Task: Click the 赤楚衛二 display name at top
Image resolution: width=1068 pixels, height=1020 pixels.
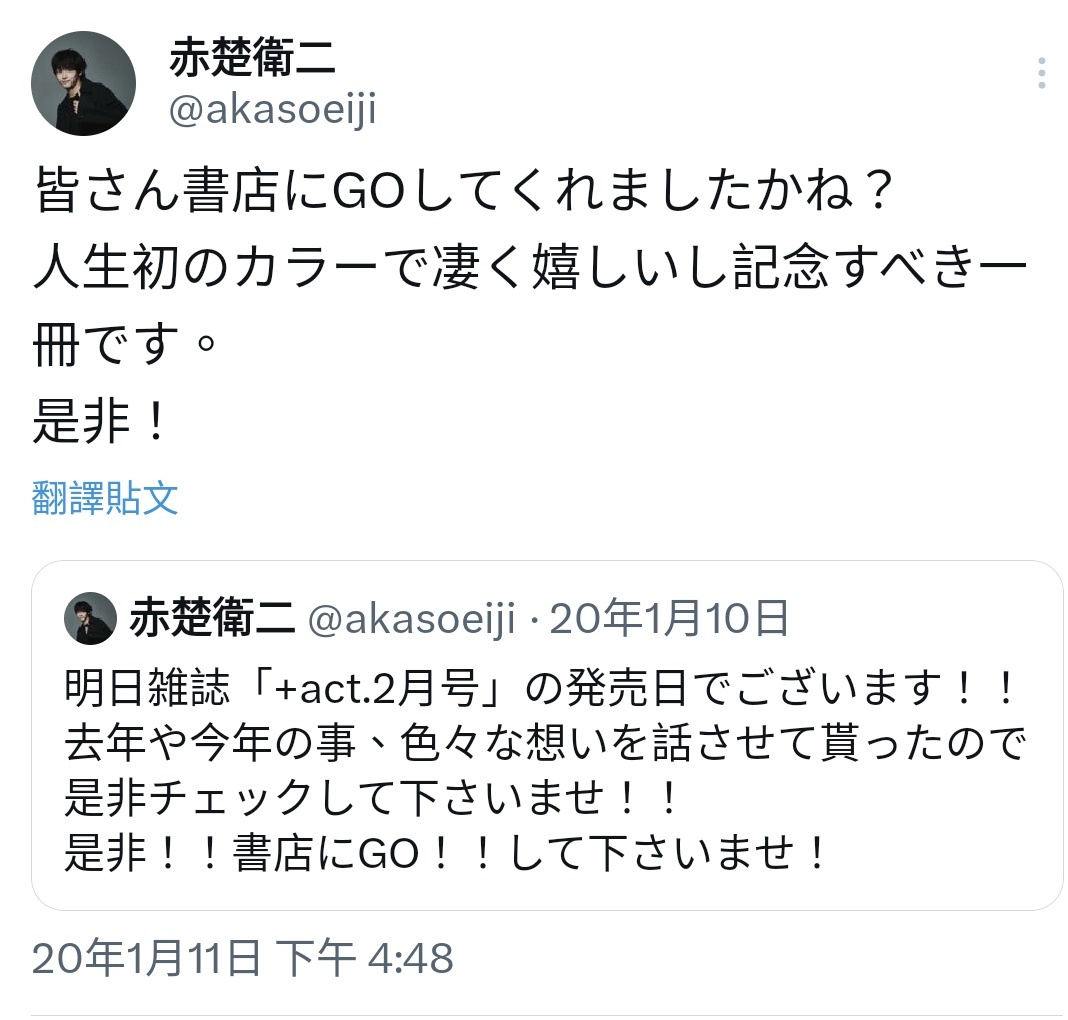Action: pos(252,57)
